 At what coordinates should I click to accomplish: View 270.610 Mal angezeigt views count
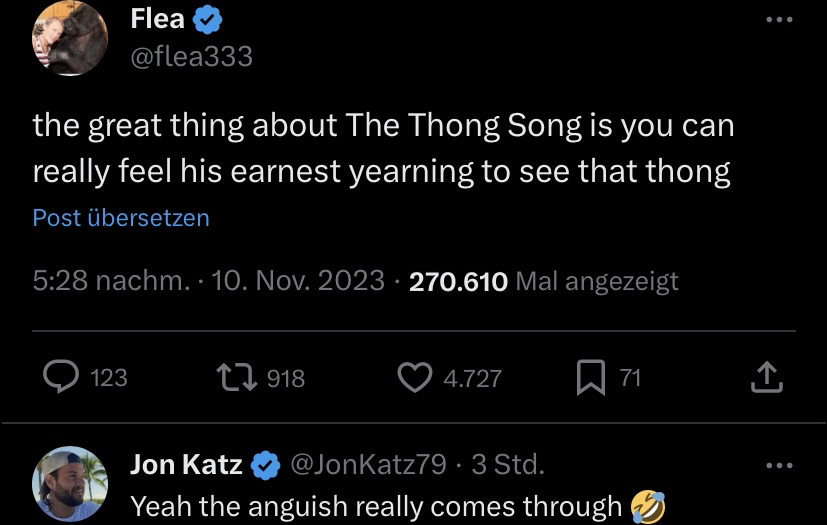tap(543, 281)
